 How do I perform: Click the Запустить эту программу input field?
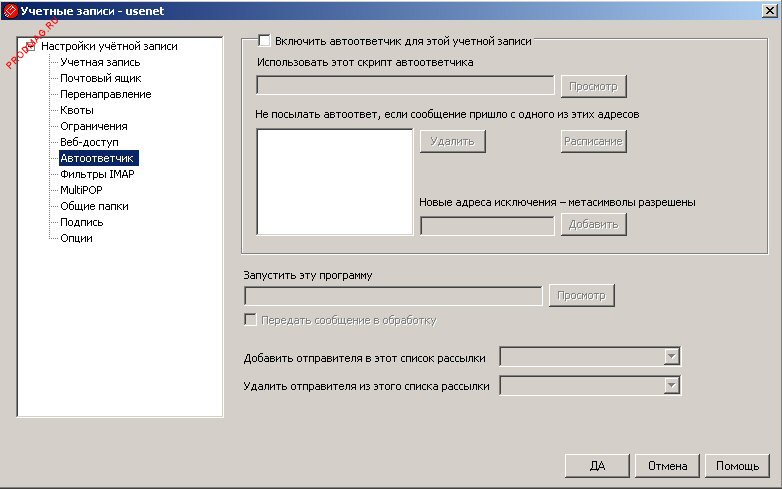pos(393,296)
